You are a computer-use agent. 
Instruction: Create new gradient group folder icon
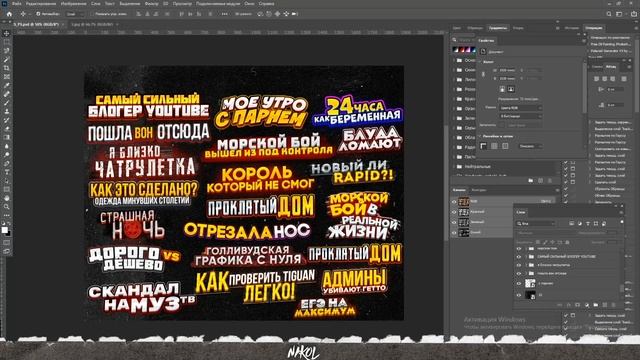[x=531, y=180]
